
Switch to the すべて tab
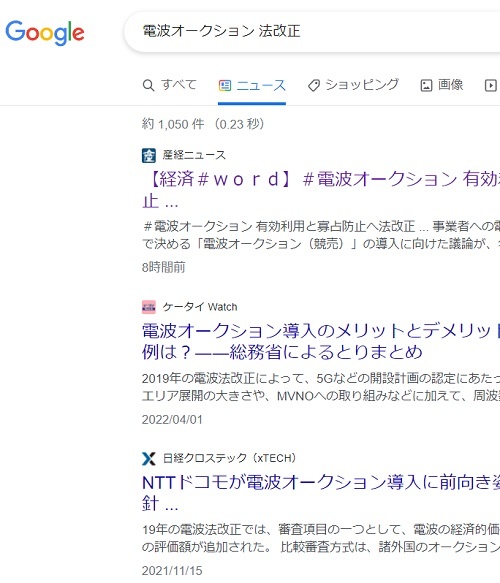[x=170, y=85]
